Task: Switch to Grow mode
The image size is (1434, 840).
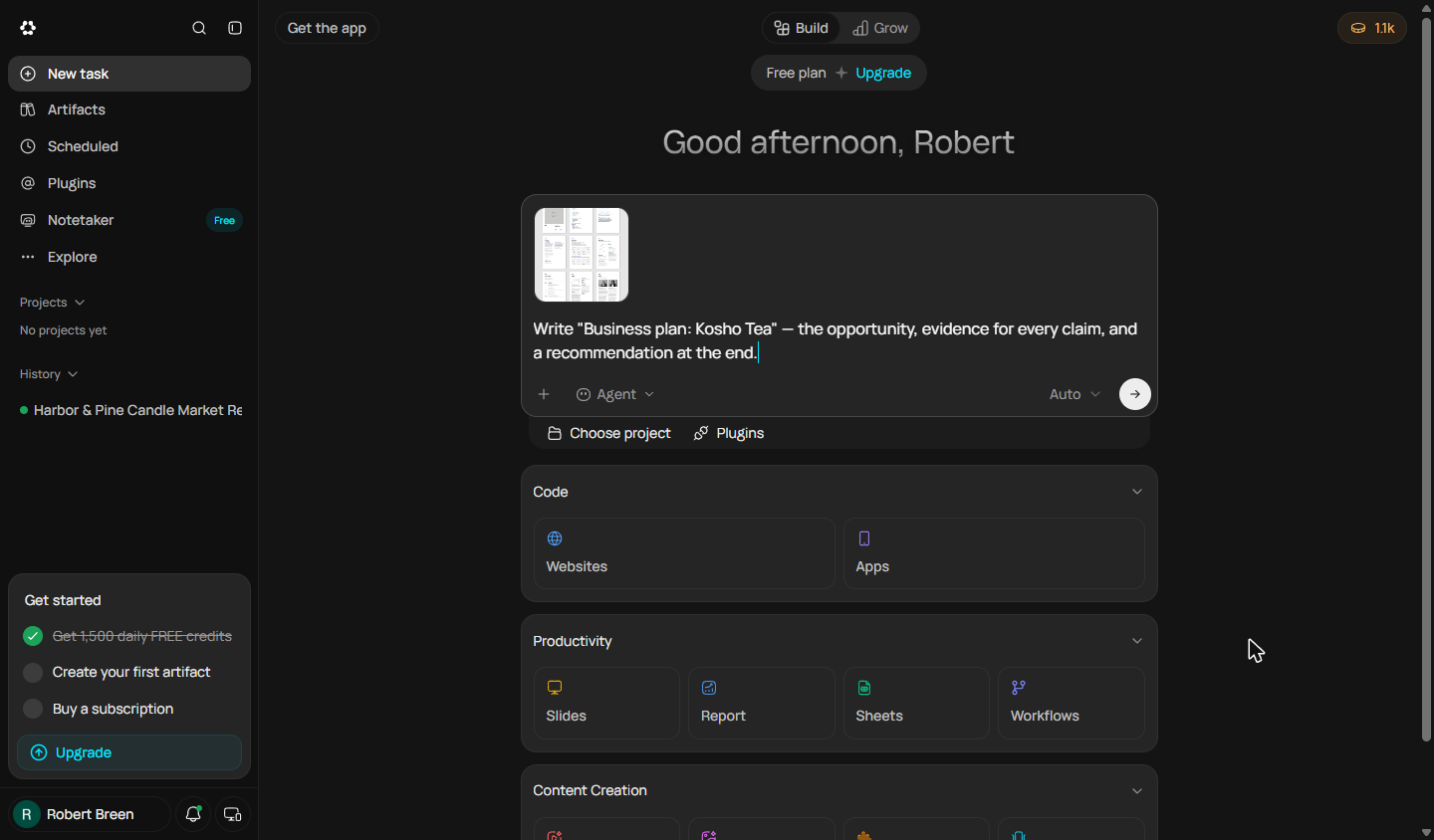Action: tap(880, 28)
